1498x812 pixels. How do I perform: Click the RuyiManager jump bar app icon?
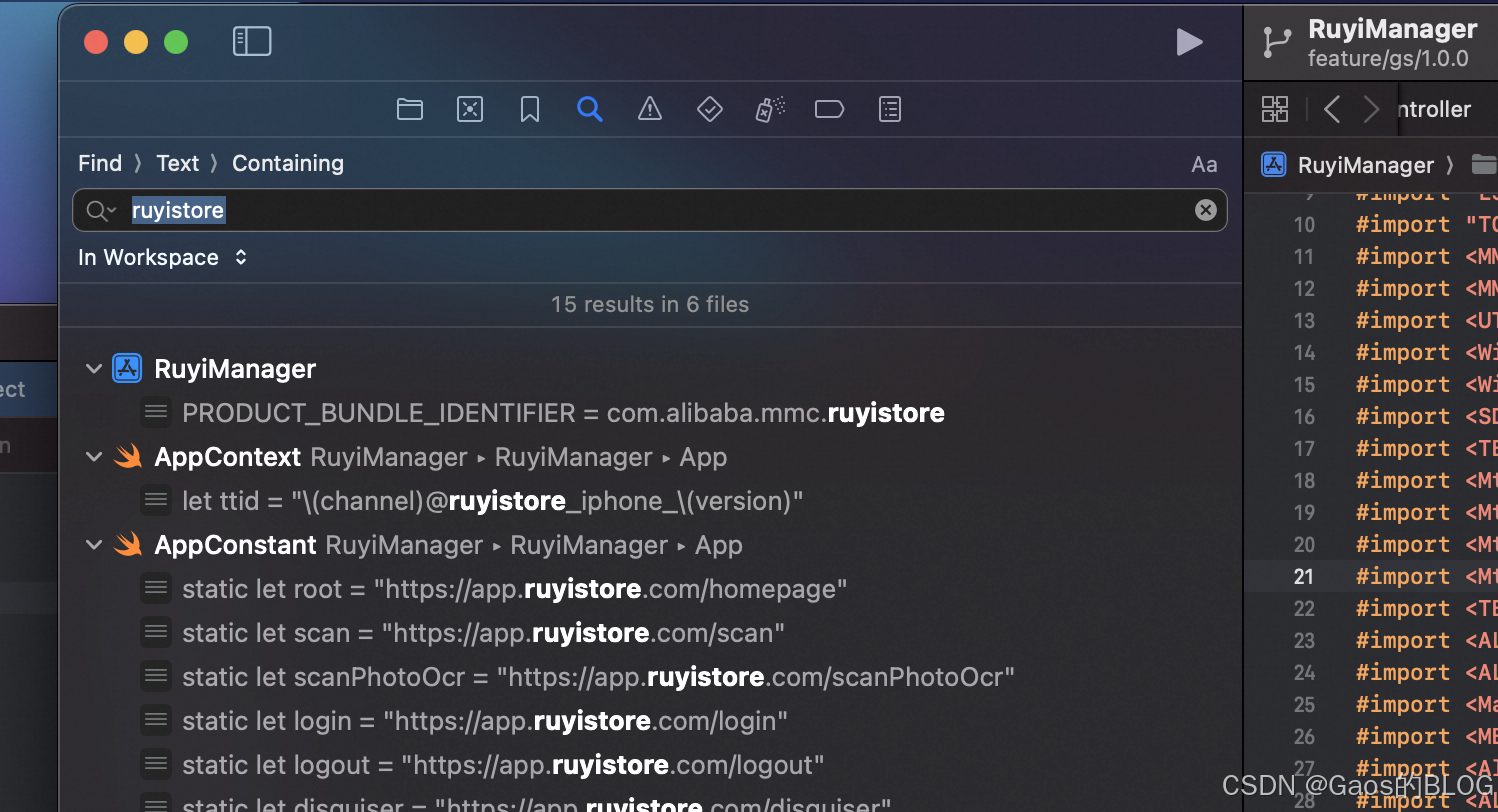(1273, 164)
